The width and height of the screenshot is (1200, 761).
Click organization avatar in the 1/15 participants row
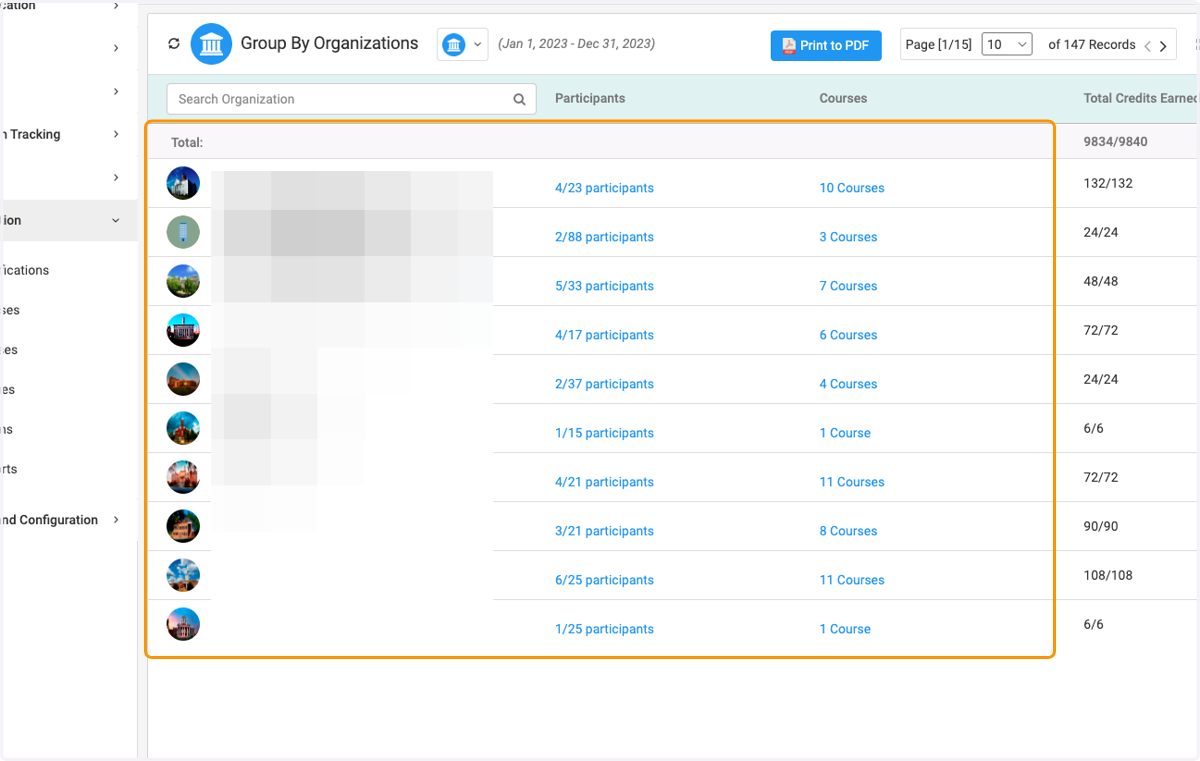(183, 428)
